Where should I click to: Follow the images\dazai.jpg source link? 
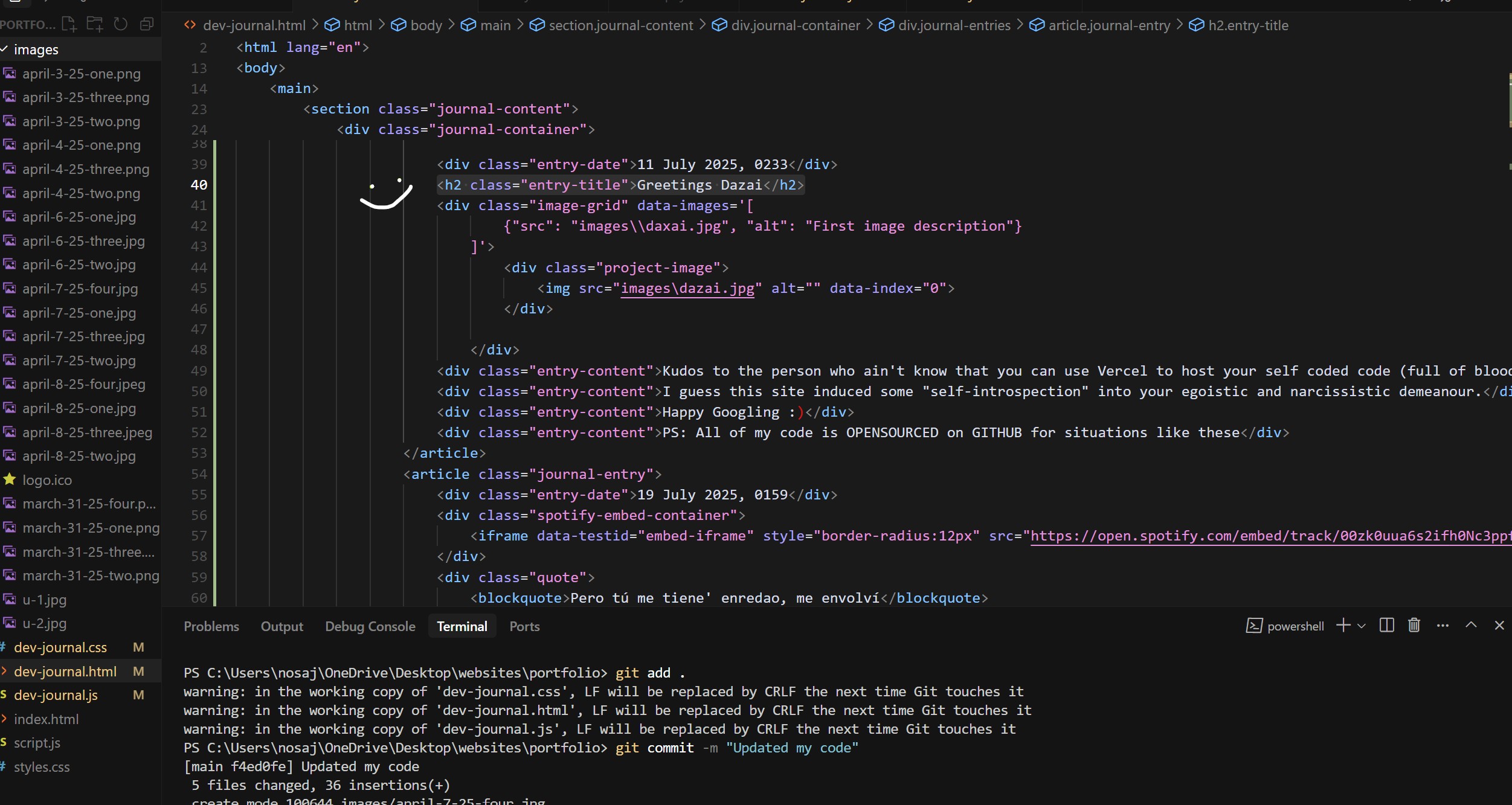click(687, 289)
